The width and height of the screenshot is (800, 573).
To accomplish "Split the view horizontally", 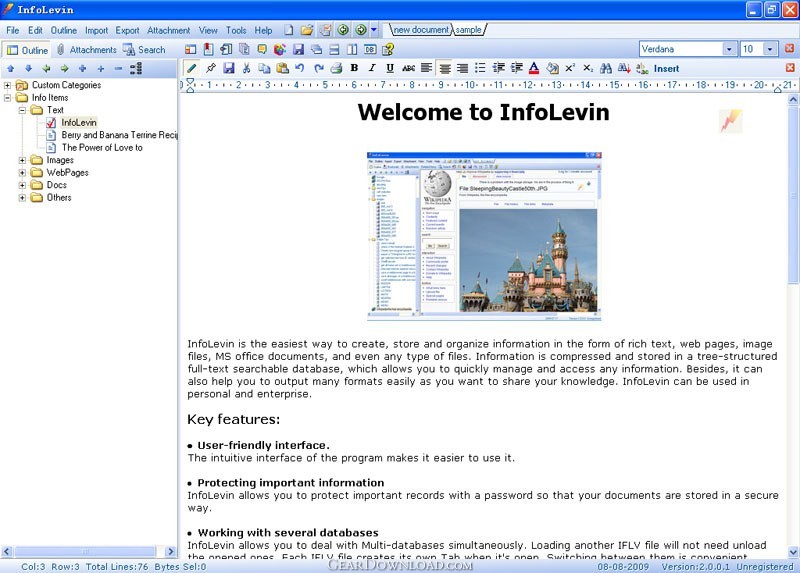I will 334,49.
